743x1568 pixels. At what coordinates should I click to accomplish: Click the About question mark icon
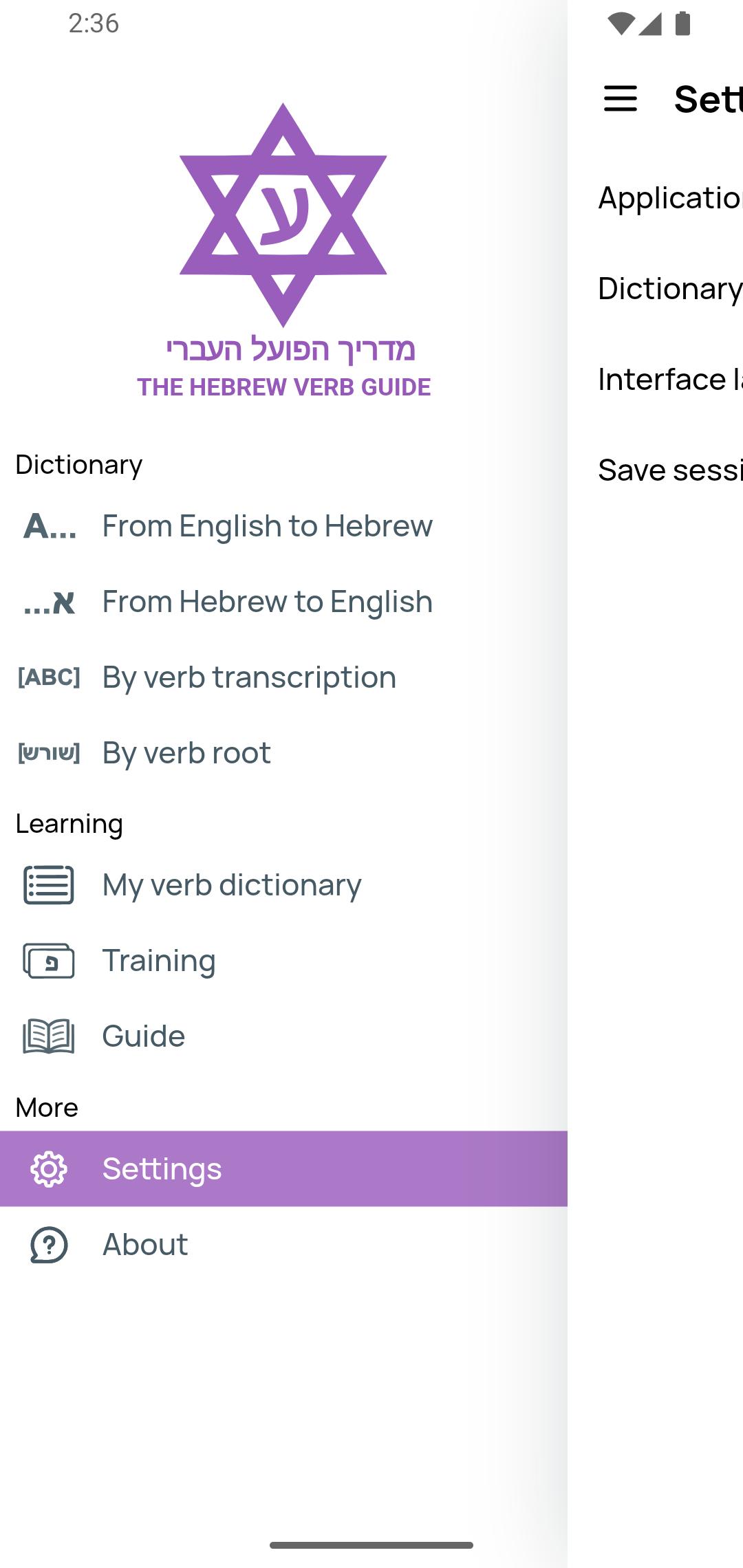coord(50,1245)
